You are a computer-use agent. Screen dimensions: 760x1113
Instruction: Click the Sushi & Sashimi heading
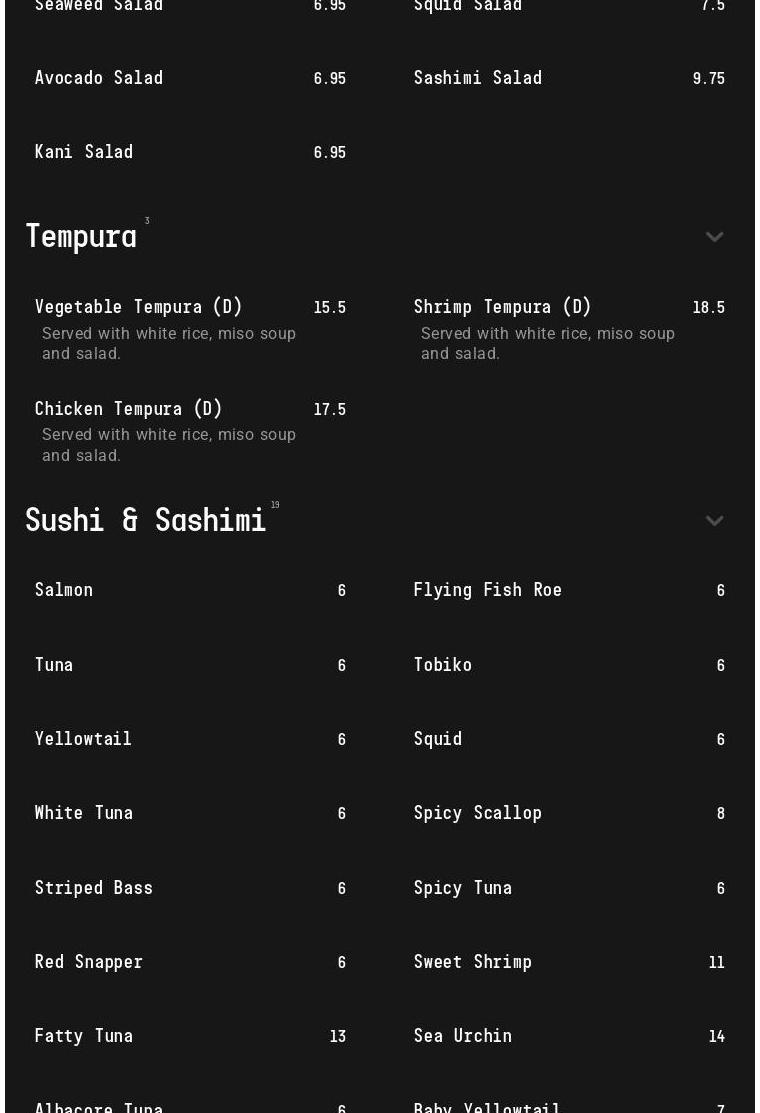click(146, 521)
